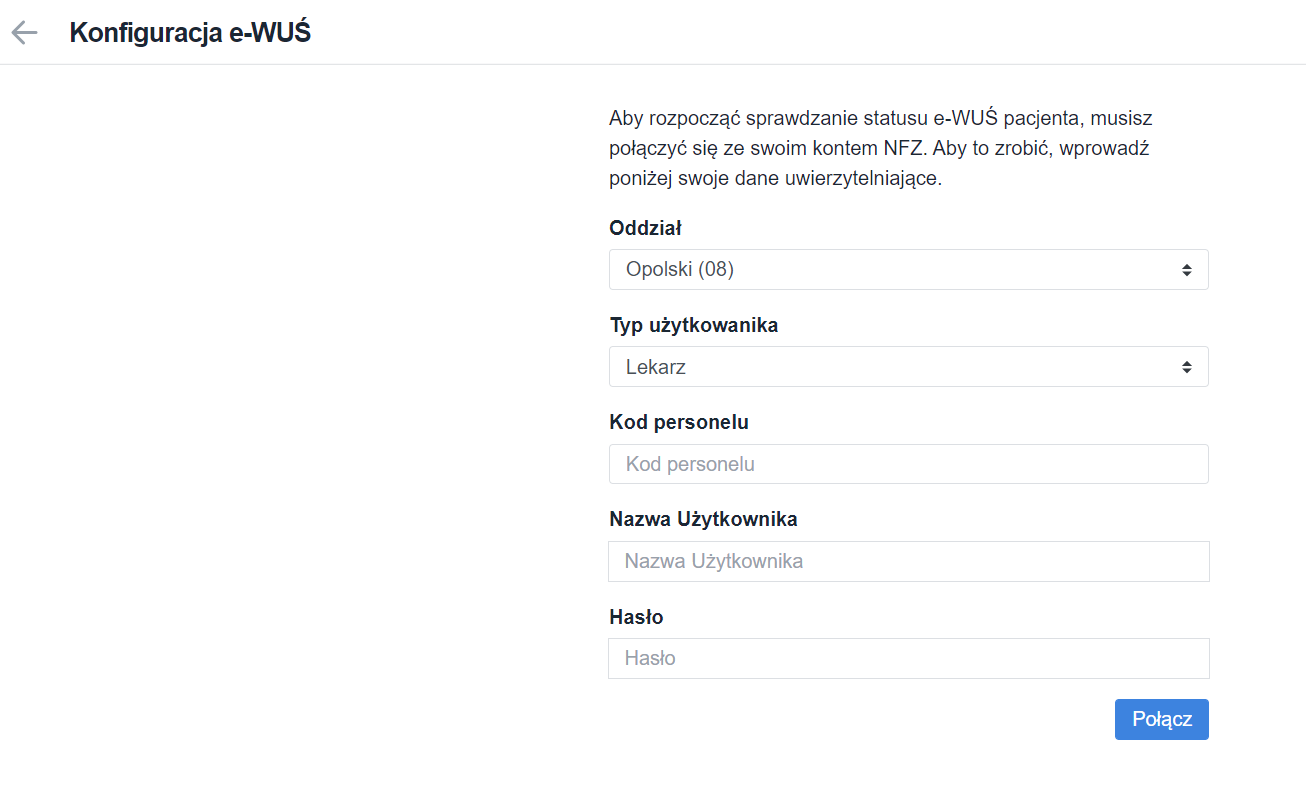Click the Konfiguracja e-WUŚ header title
1306x785 pixels.
(x=189, y=32)
